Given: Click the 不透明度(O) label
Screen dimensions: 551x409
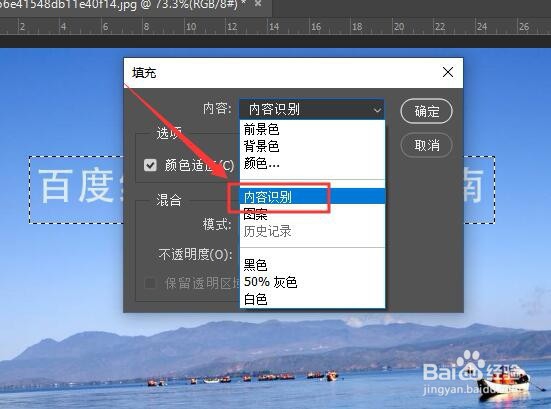Looking at the screenshot, I should (195, 254).
